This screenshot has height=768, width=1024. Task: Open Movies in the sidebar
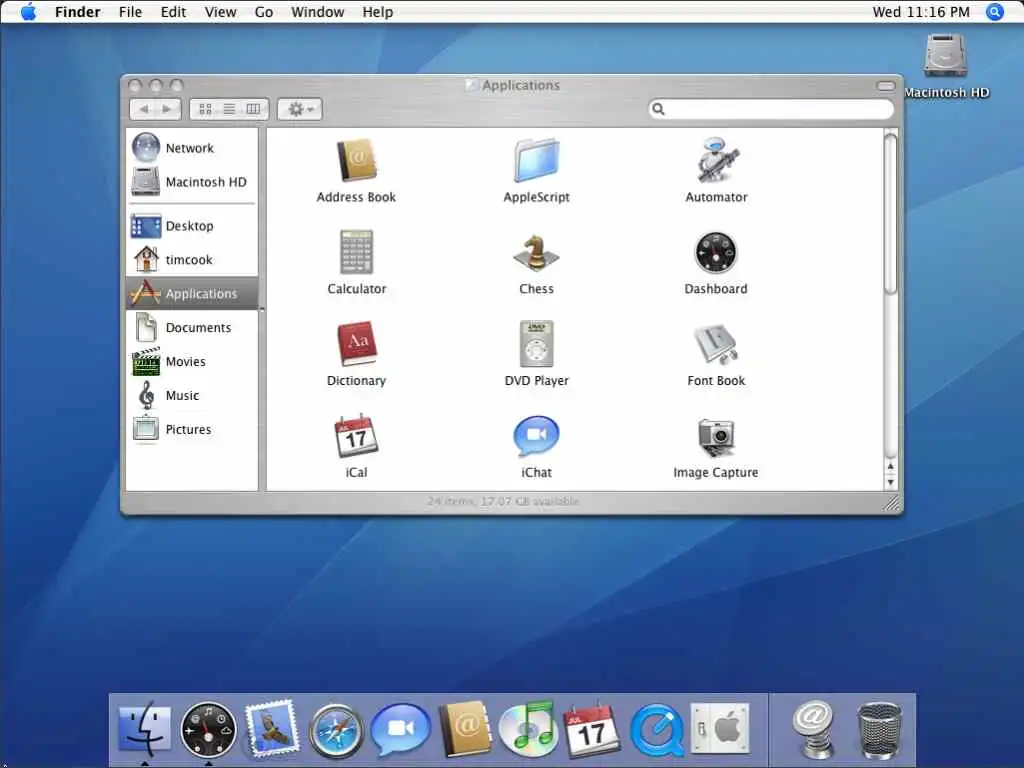click(192, 362)
